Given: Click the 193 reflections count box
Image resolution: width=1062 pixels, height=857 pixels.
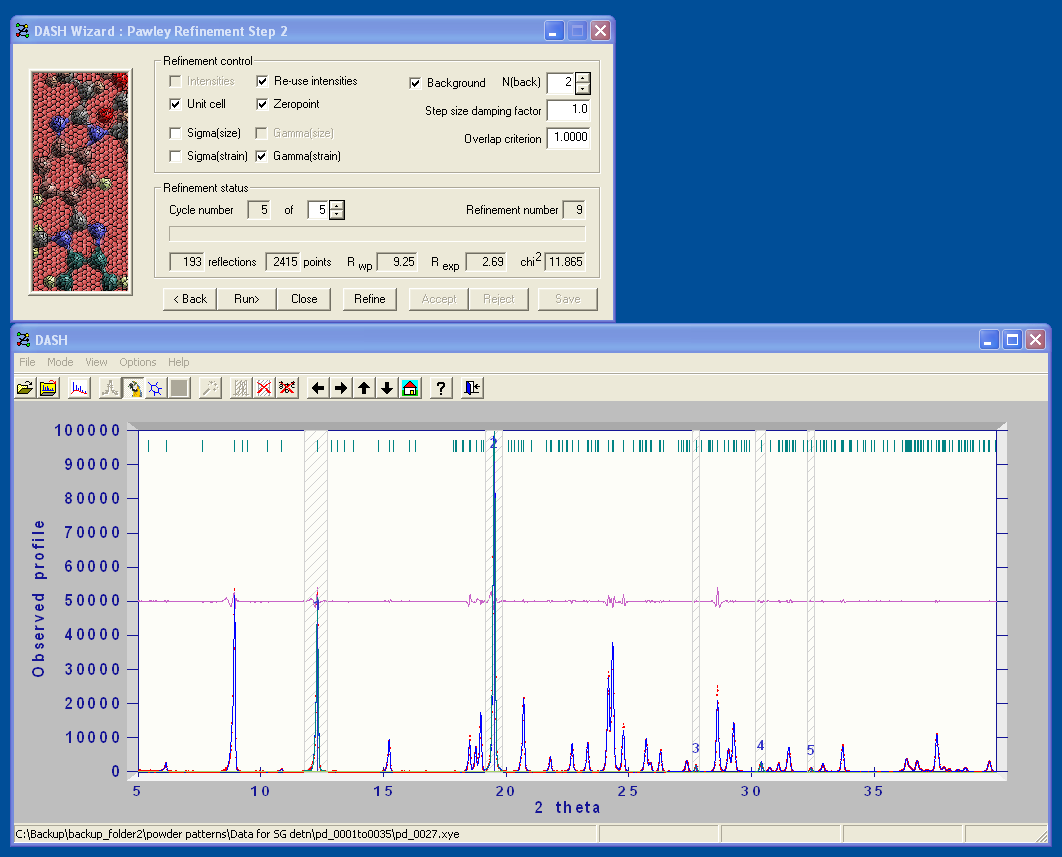Looking at the screenshot, I should click(x=186, y=262).
